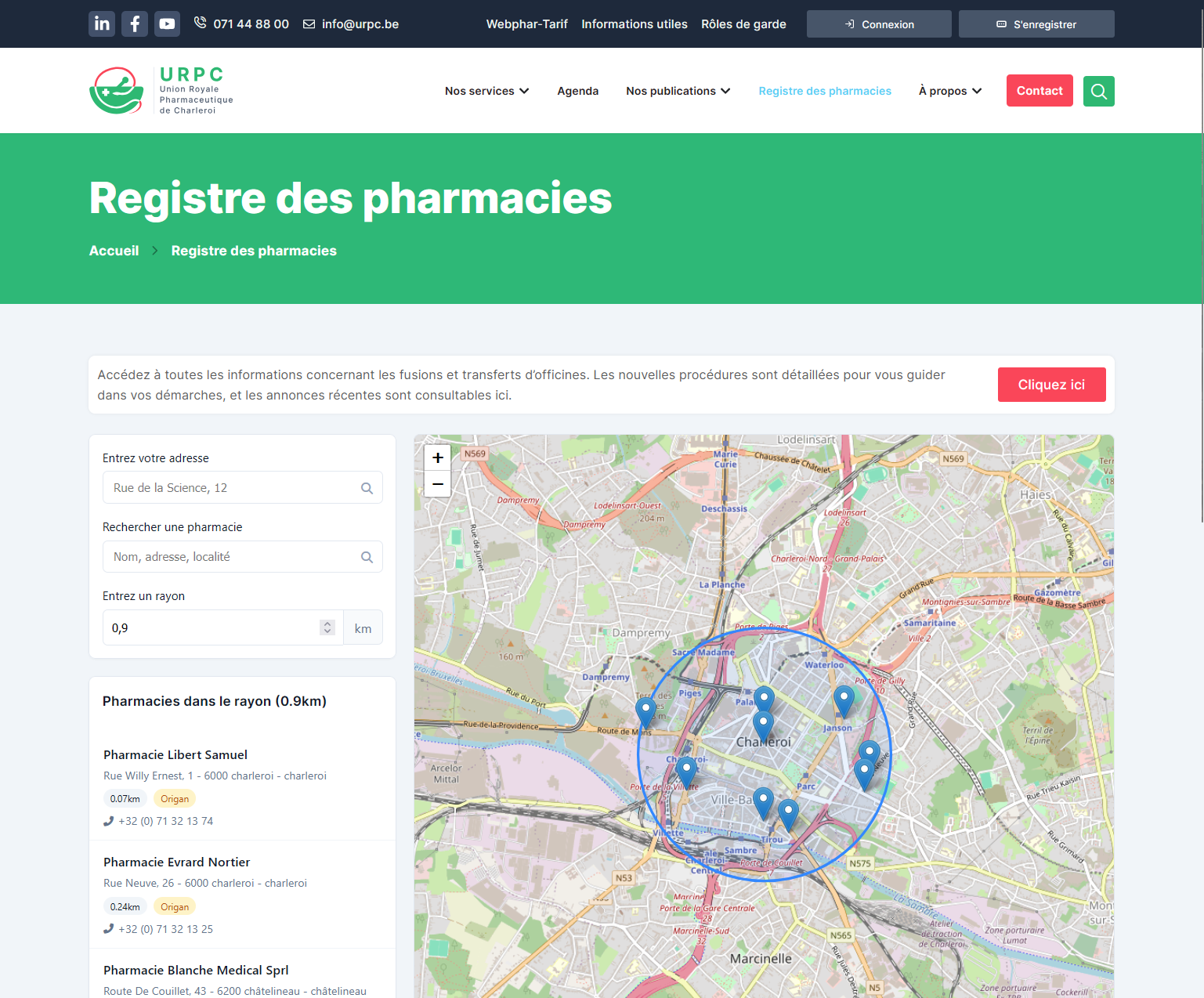
Task: Open the LinkedIn social icon
Action: [x=102, y=24]
